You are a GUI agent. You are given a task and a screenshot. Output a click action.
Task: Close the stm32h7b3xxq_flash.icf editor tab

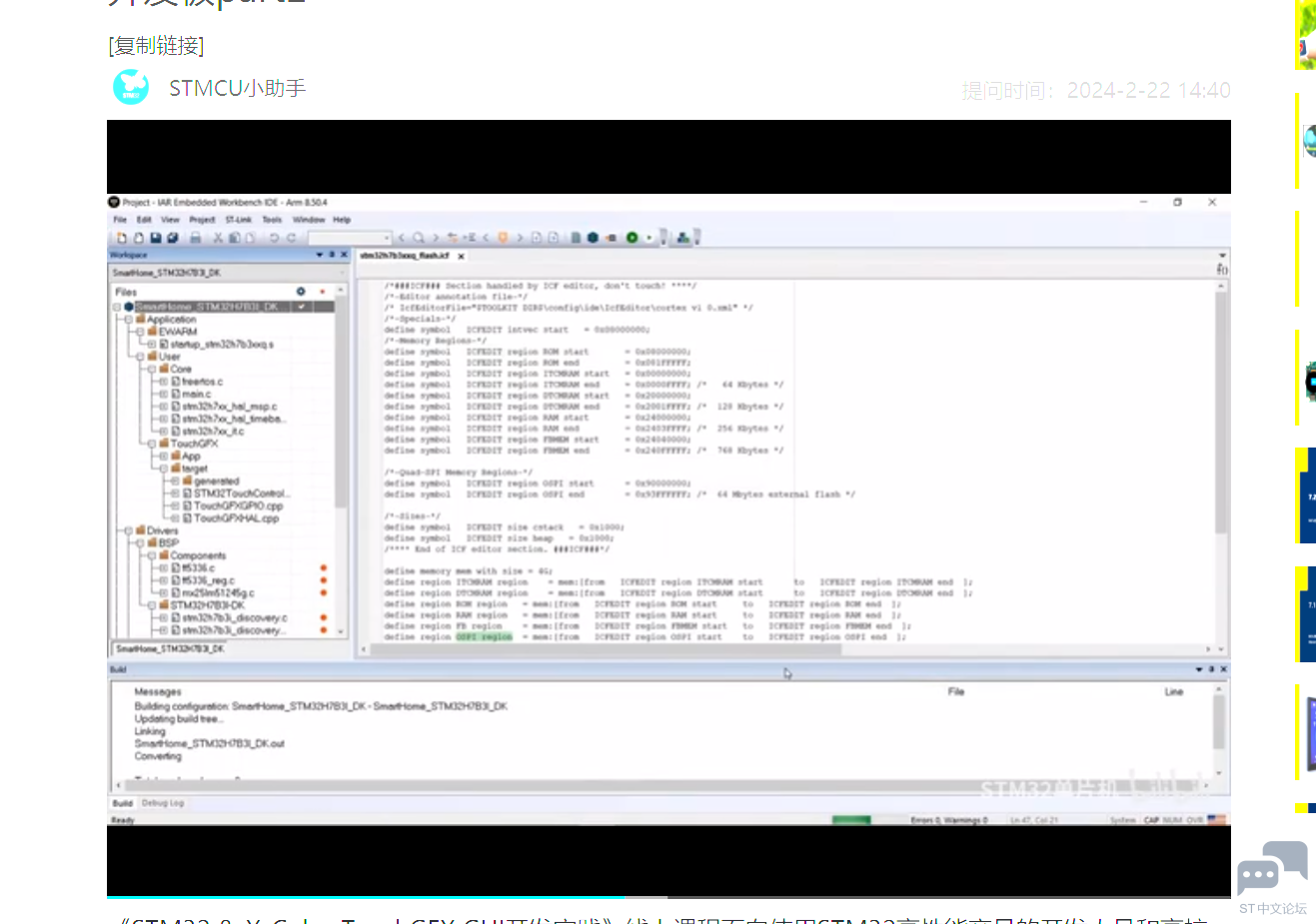(461, 256)
